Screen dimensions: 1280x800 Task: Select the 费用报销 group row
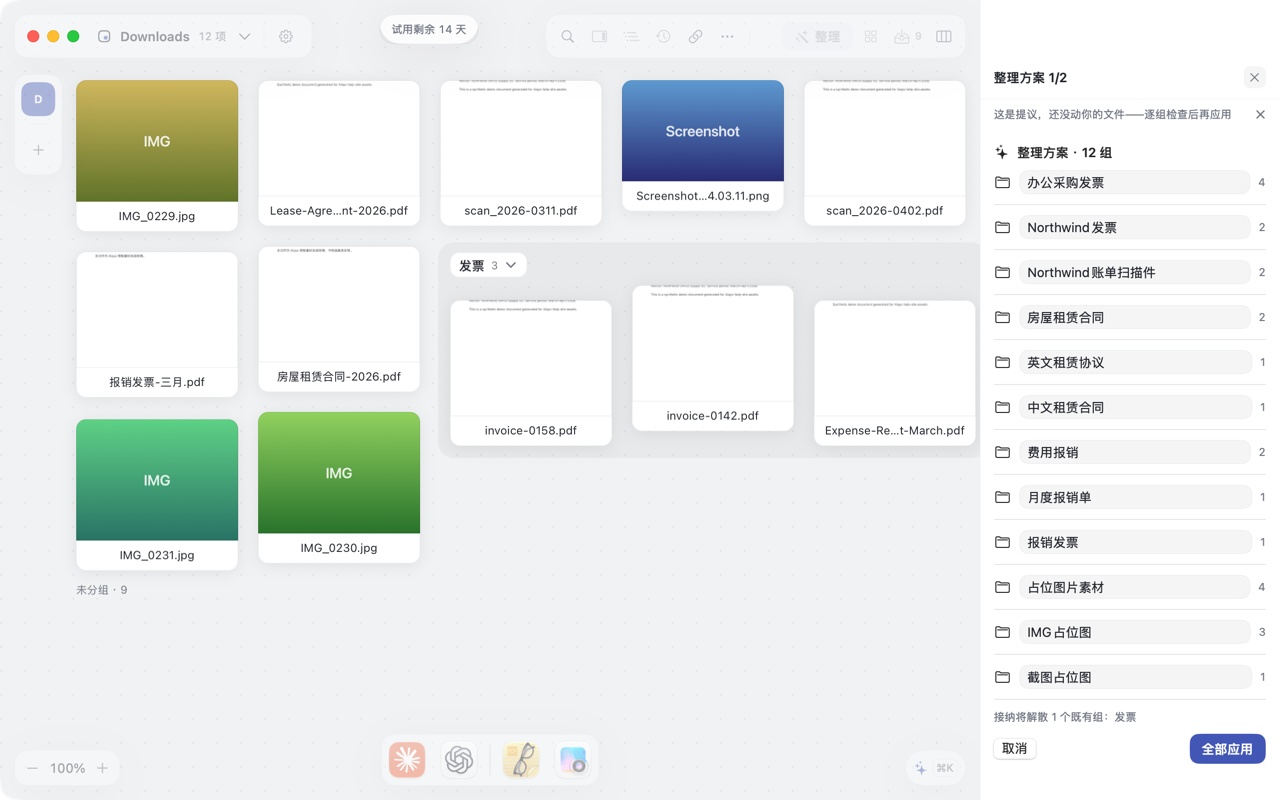tap(1129, 452)
